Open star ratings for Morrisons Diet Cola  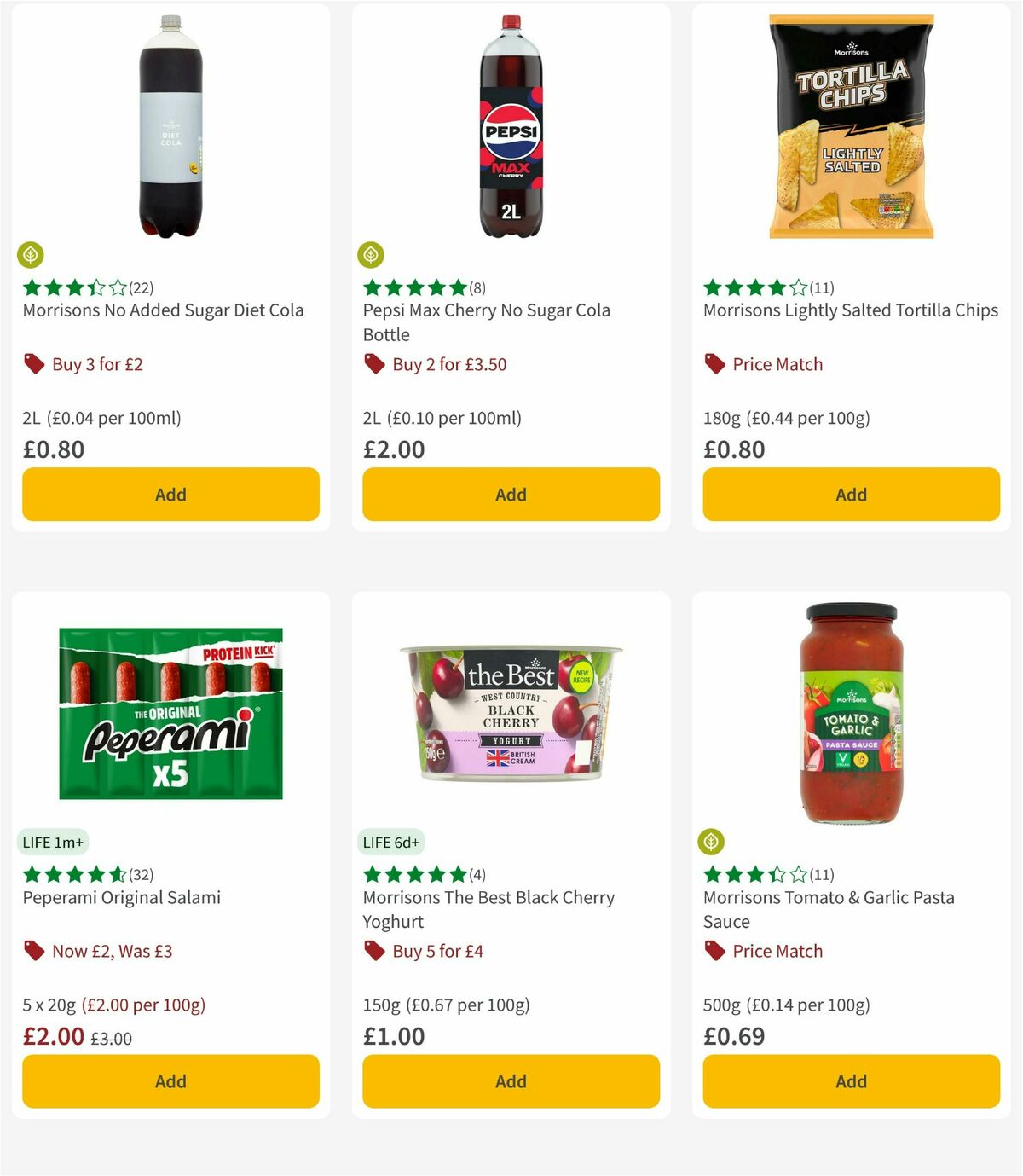(68, 287)
